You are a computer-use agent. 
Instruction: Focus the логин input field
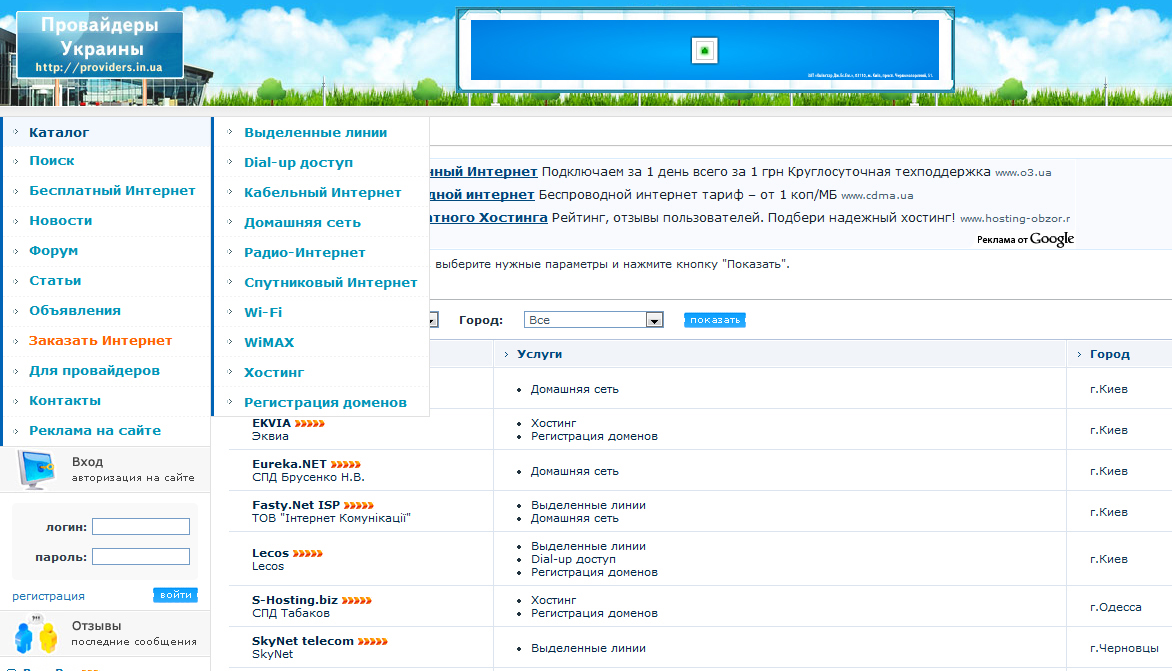141,527
